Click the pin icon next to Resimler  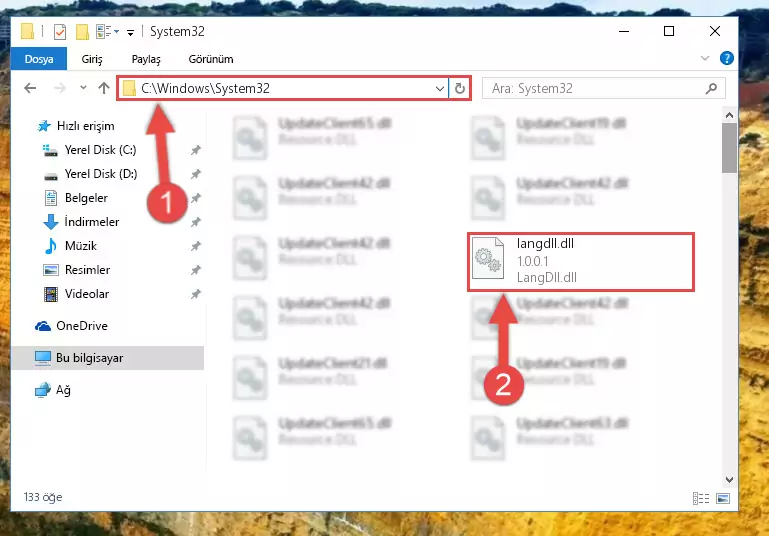(x=196, y=270)
